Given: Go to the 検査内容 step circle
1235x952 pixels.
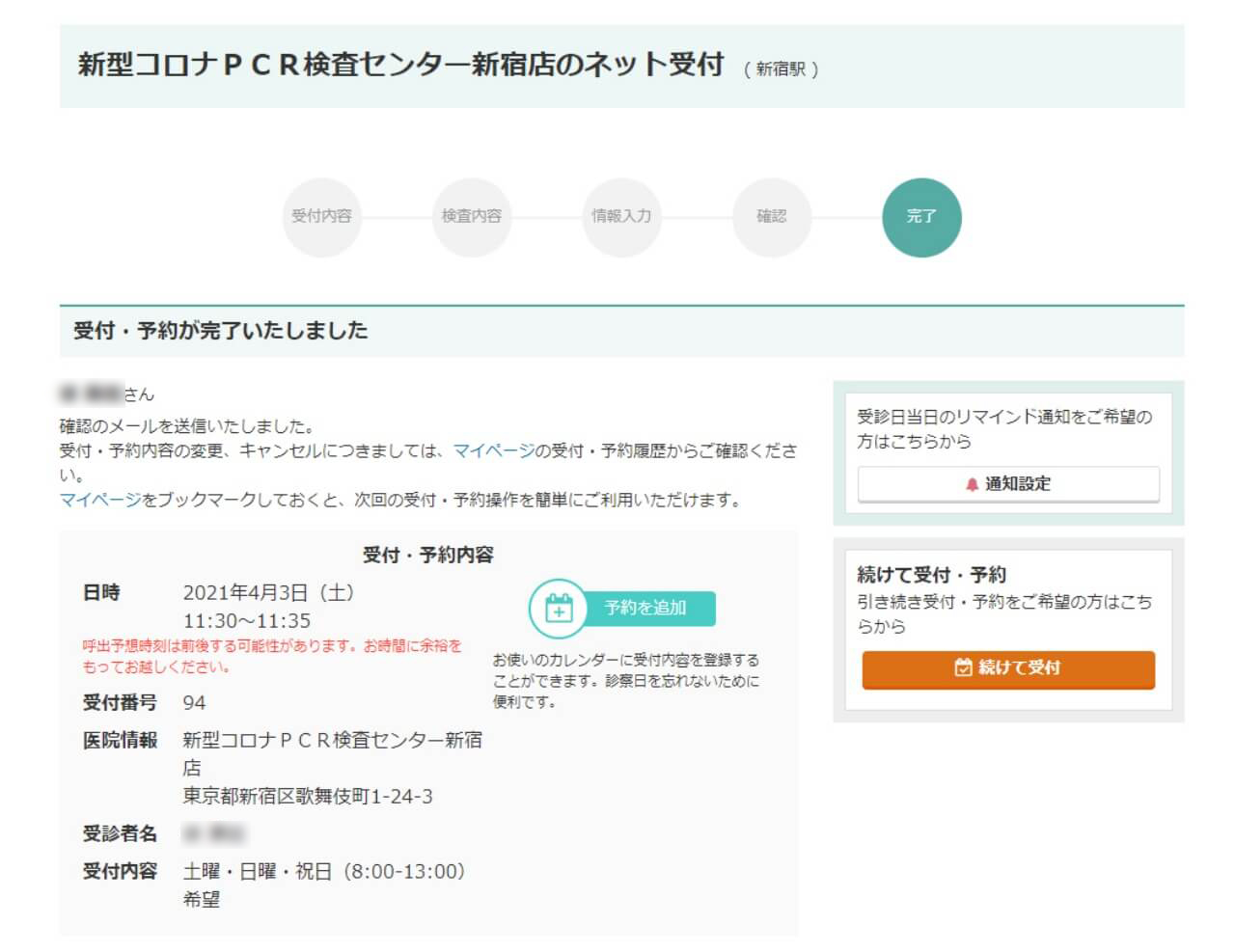Looking at the screenshot, I should pyautogui.click(x=472, y=217).
